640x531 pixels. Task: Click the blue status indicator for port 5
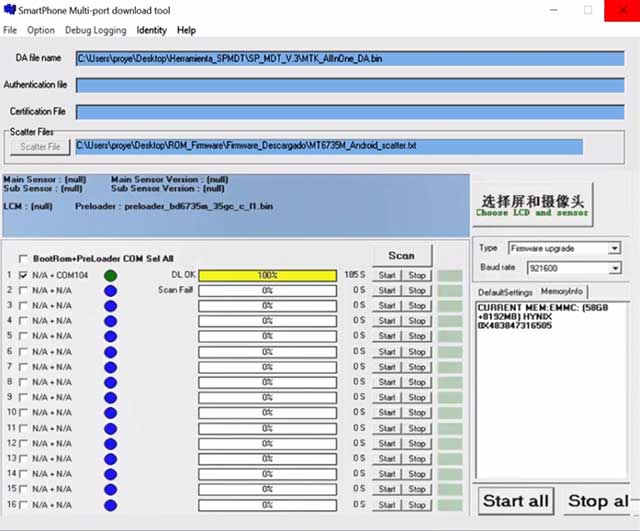pyautogui.click(x=111, y=336)
